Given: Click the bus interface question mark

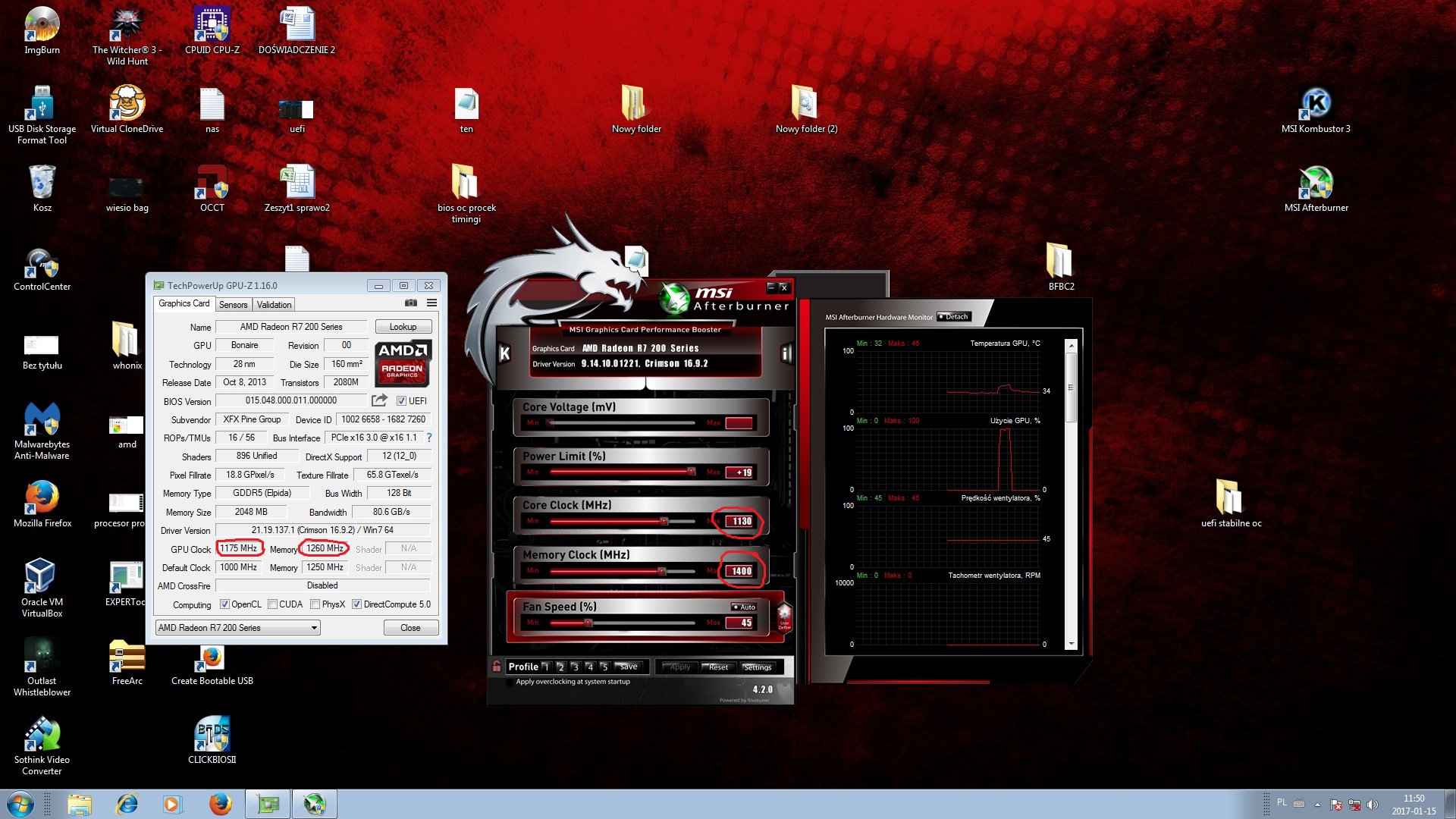Looking at the screenshot, I should (x=429, y=438).
